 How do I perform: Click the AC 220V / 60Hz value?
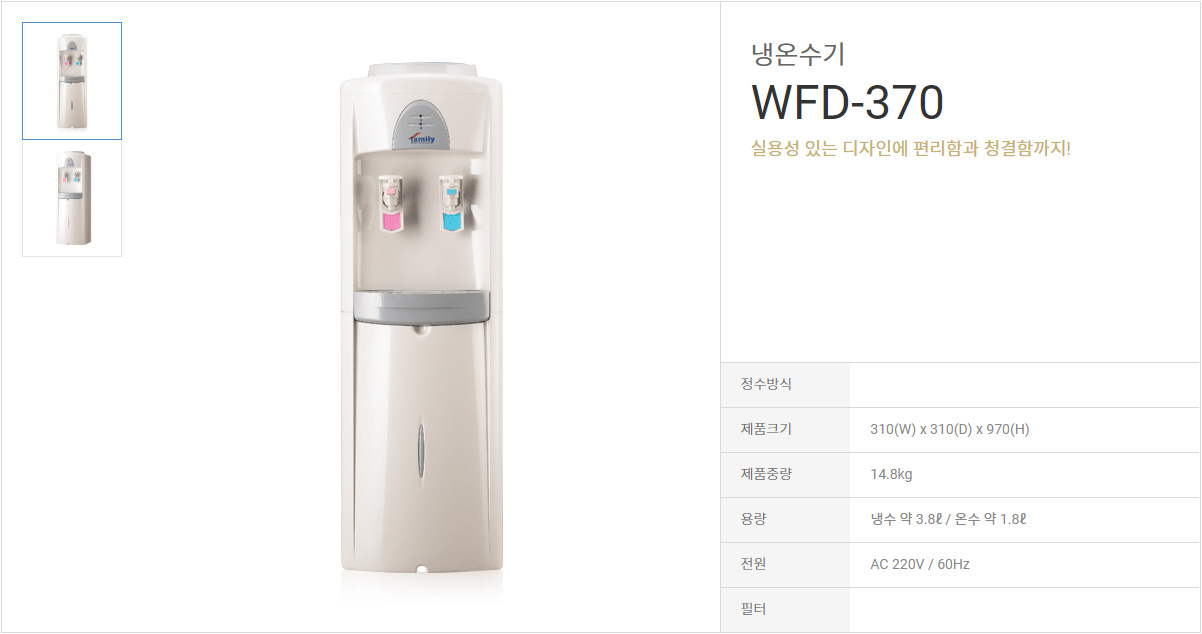point(920,565)
